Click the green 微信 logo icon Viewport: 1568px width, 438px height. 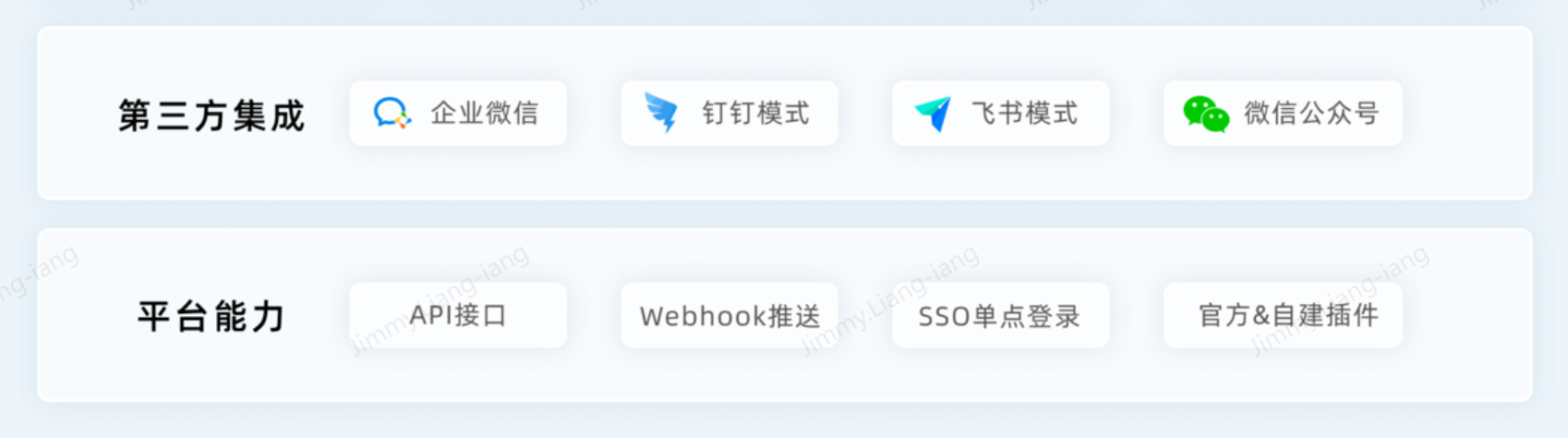(x=1206, y=114)
